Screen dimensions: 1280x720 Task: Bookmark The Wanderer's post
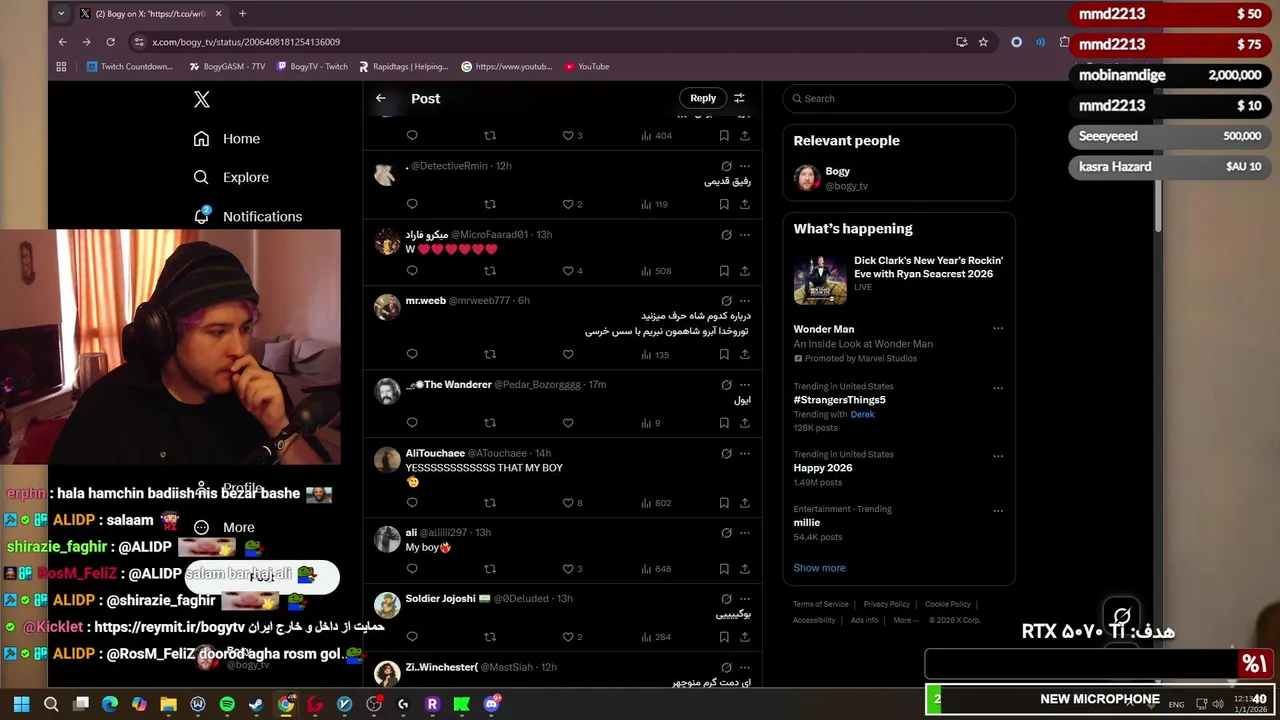coord(724,423)
